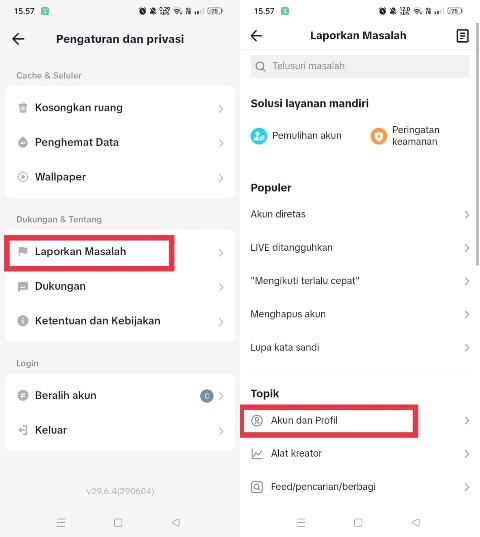Open the report history document icon
Image resolution: width=480 pixels, height=537 pixels.
click(462, 36)
